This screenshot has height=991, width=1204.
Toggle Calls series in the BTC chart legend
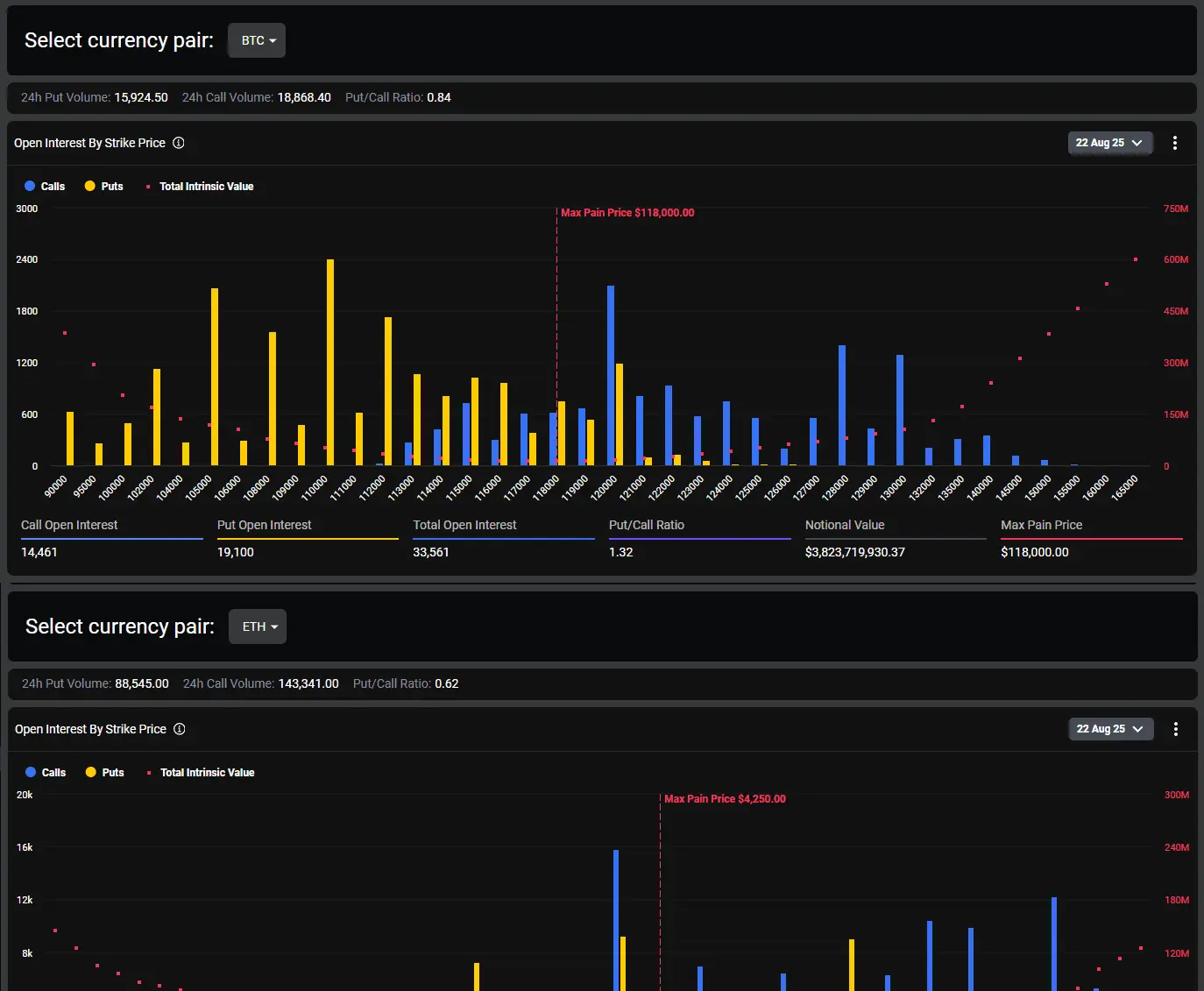click(45, 186)
